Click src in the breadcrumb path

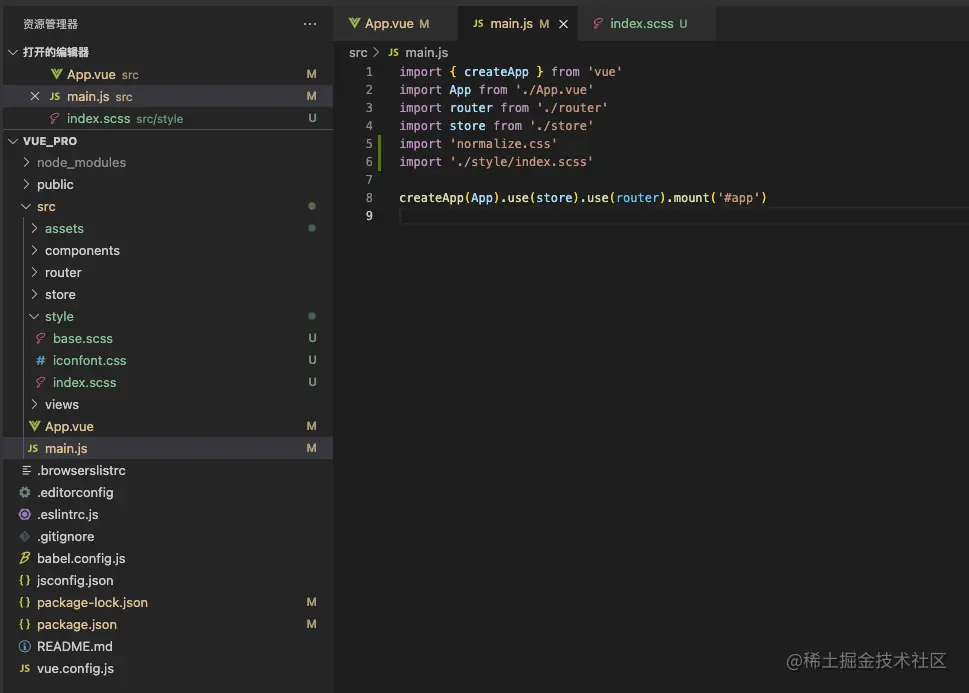click(358, 53)
